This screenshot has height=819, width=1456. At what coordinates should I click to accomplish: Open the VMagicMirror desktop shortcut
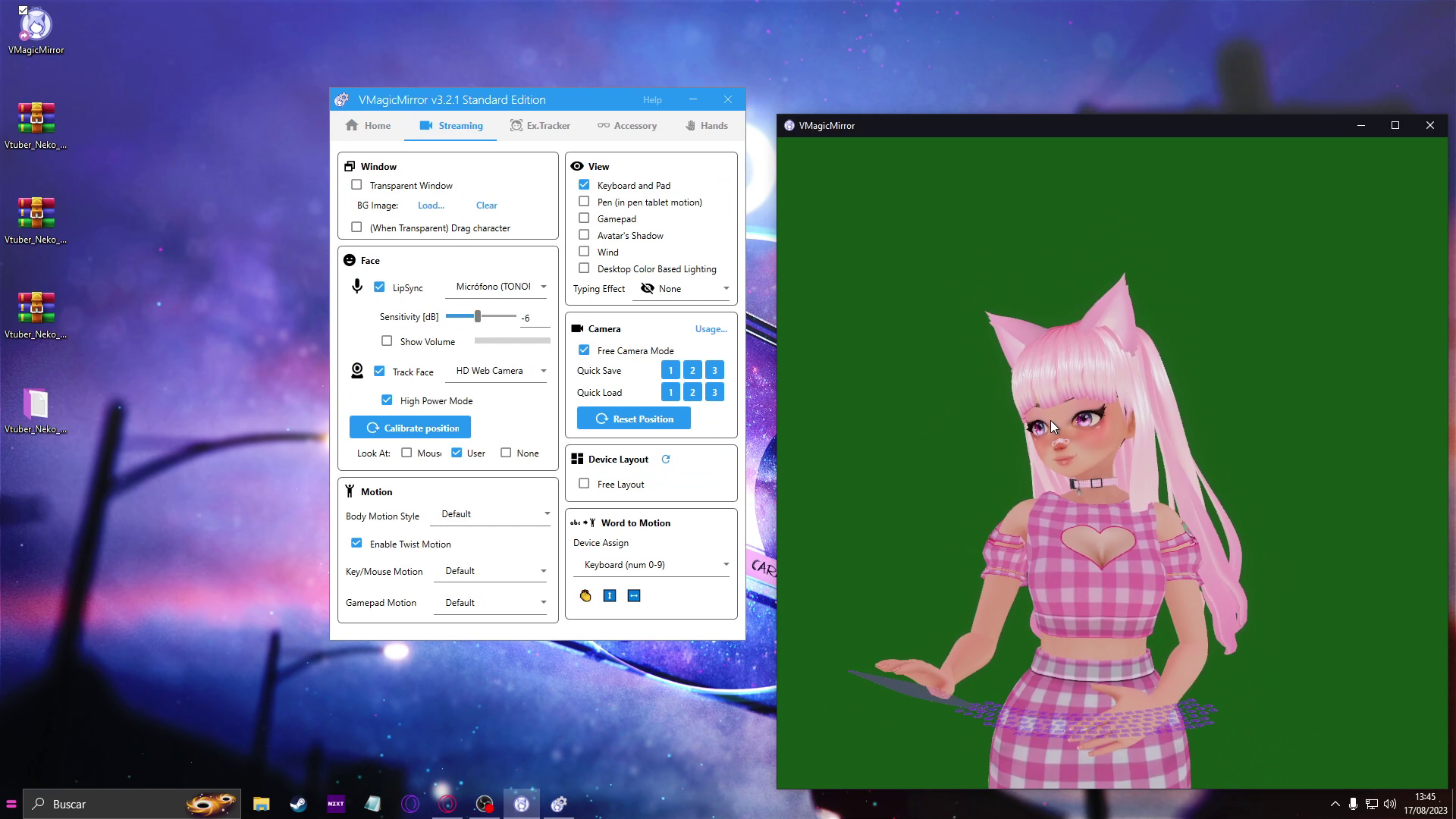coord(35,25)
